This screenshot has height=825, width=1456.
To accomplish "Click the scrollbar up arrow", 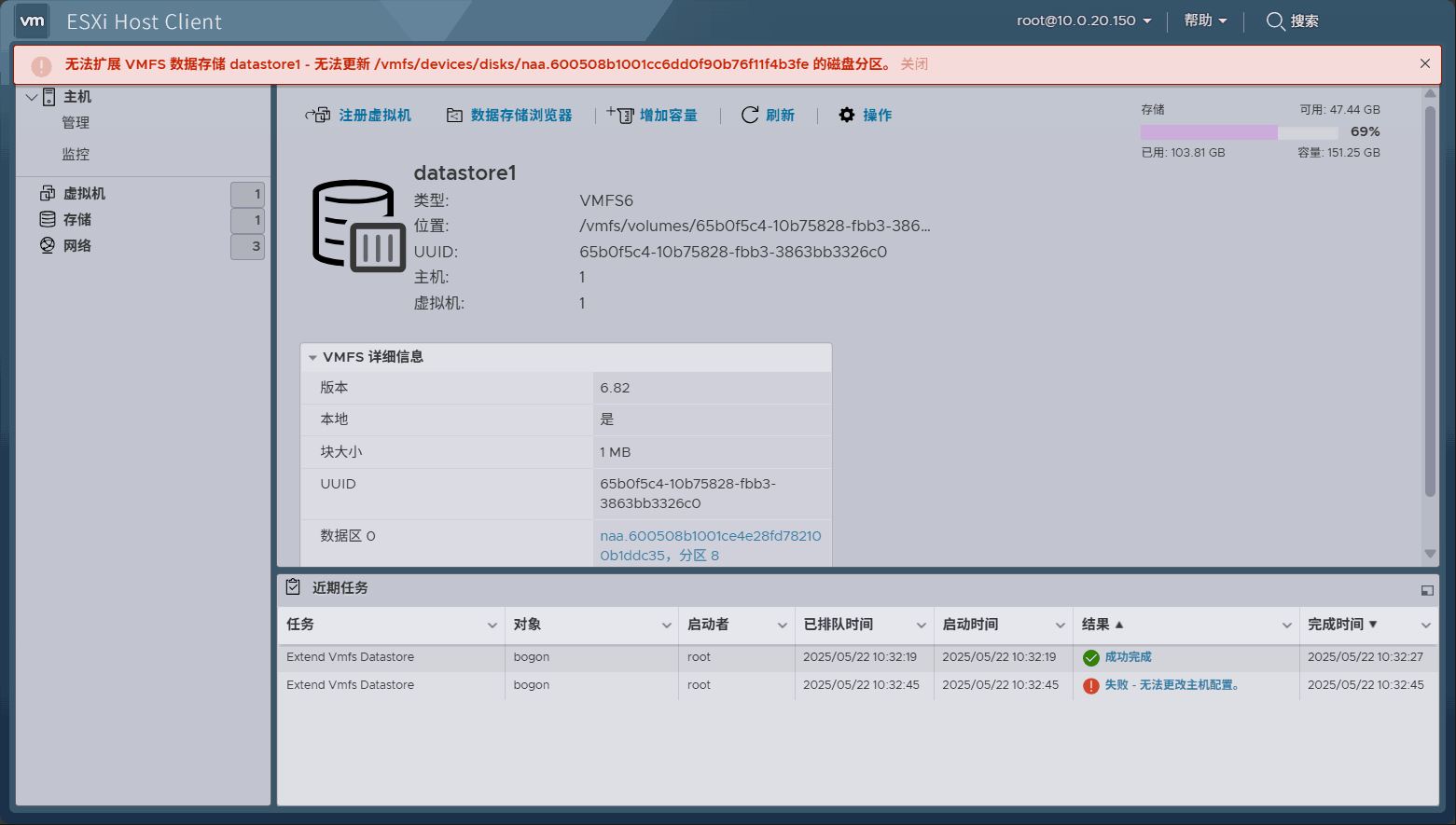I will tap(1430, 93).
